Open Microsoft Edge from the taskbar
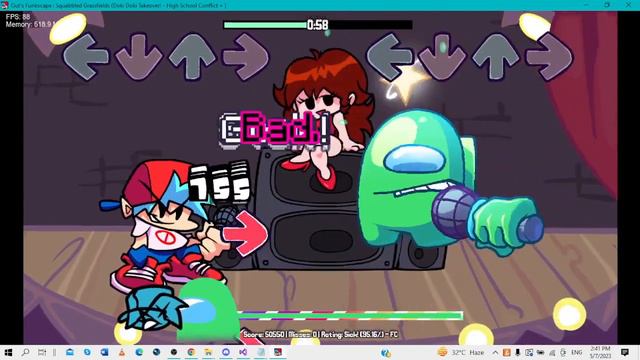 [x=139, y=352]
